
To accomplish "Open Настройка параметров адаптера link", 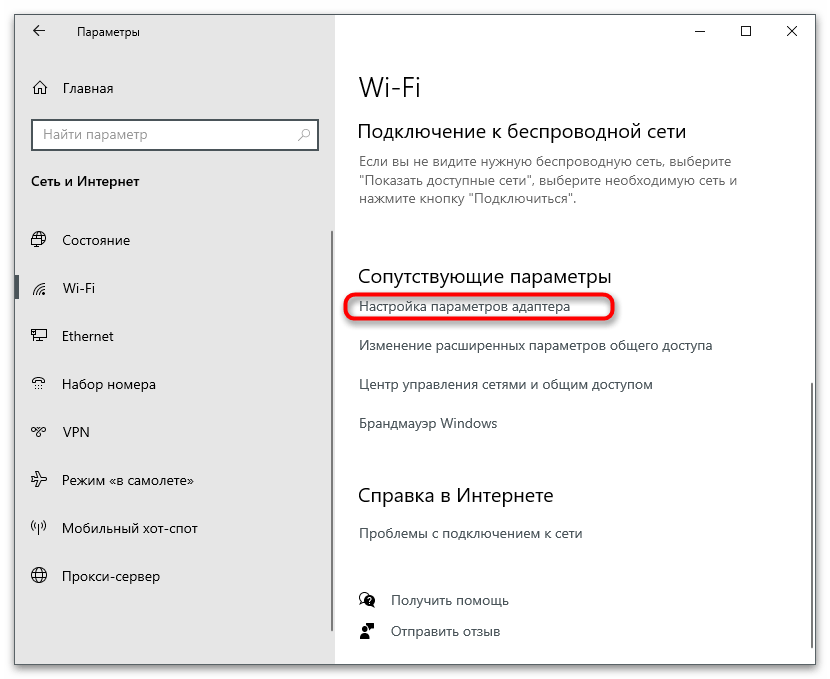I will pyautogui.click(x=464, y=306).
